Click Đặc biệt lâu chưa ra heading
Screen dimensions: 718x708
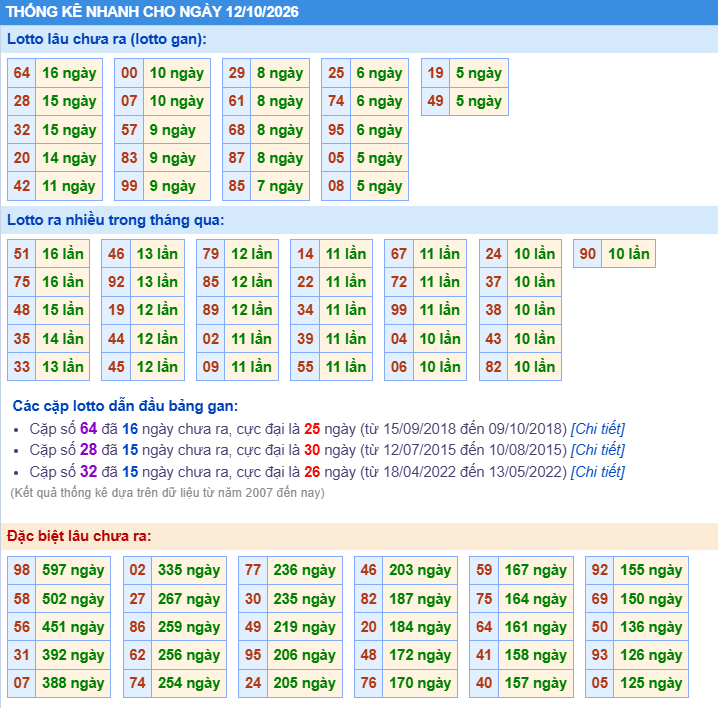(x=79, y=536)
